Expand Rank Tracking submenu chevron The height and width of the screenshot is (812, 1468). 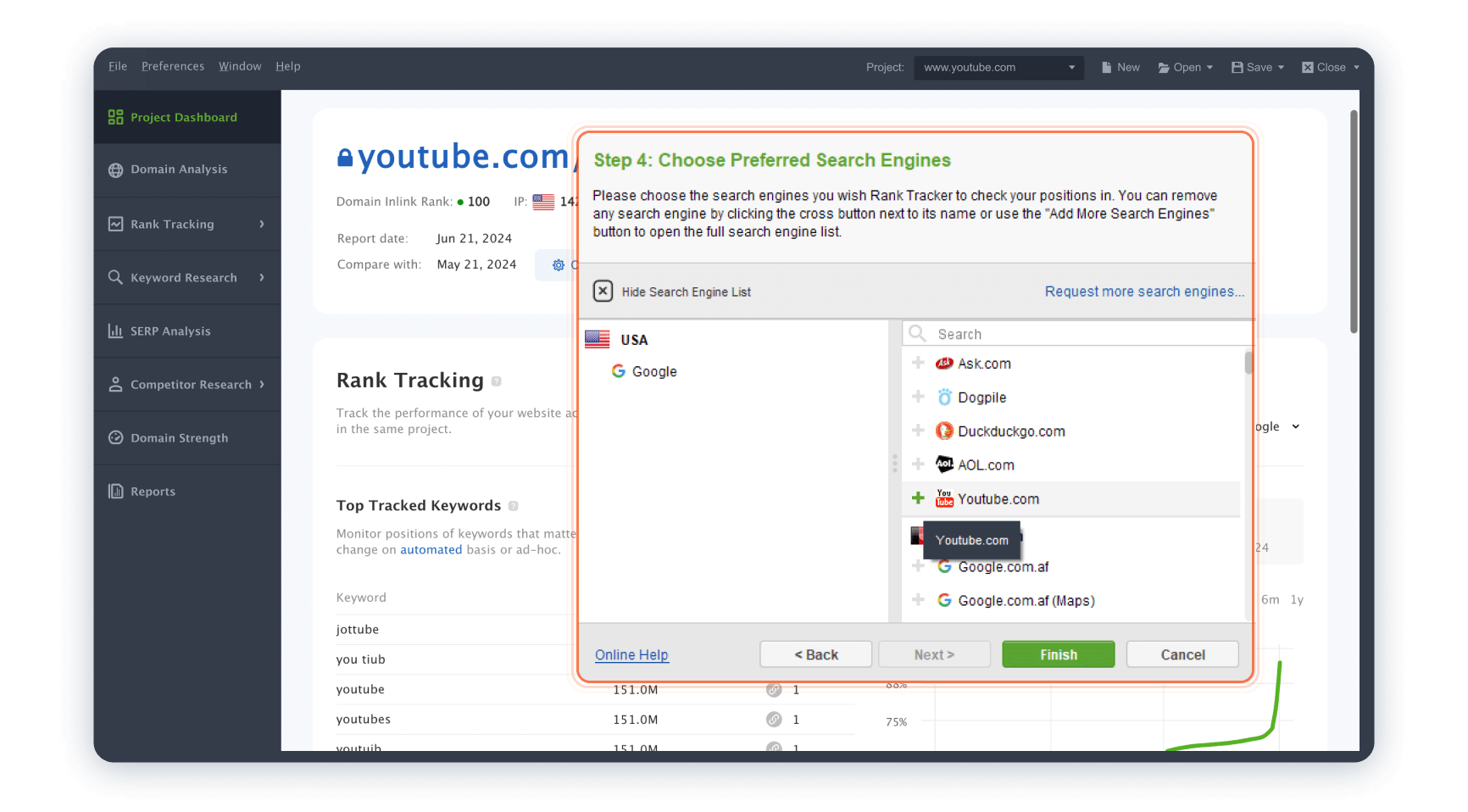click(262, 224)
